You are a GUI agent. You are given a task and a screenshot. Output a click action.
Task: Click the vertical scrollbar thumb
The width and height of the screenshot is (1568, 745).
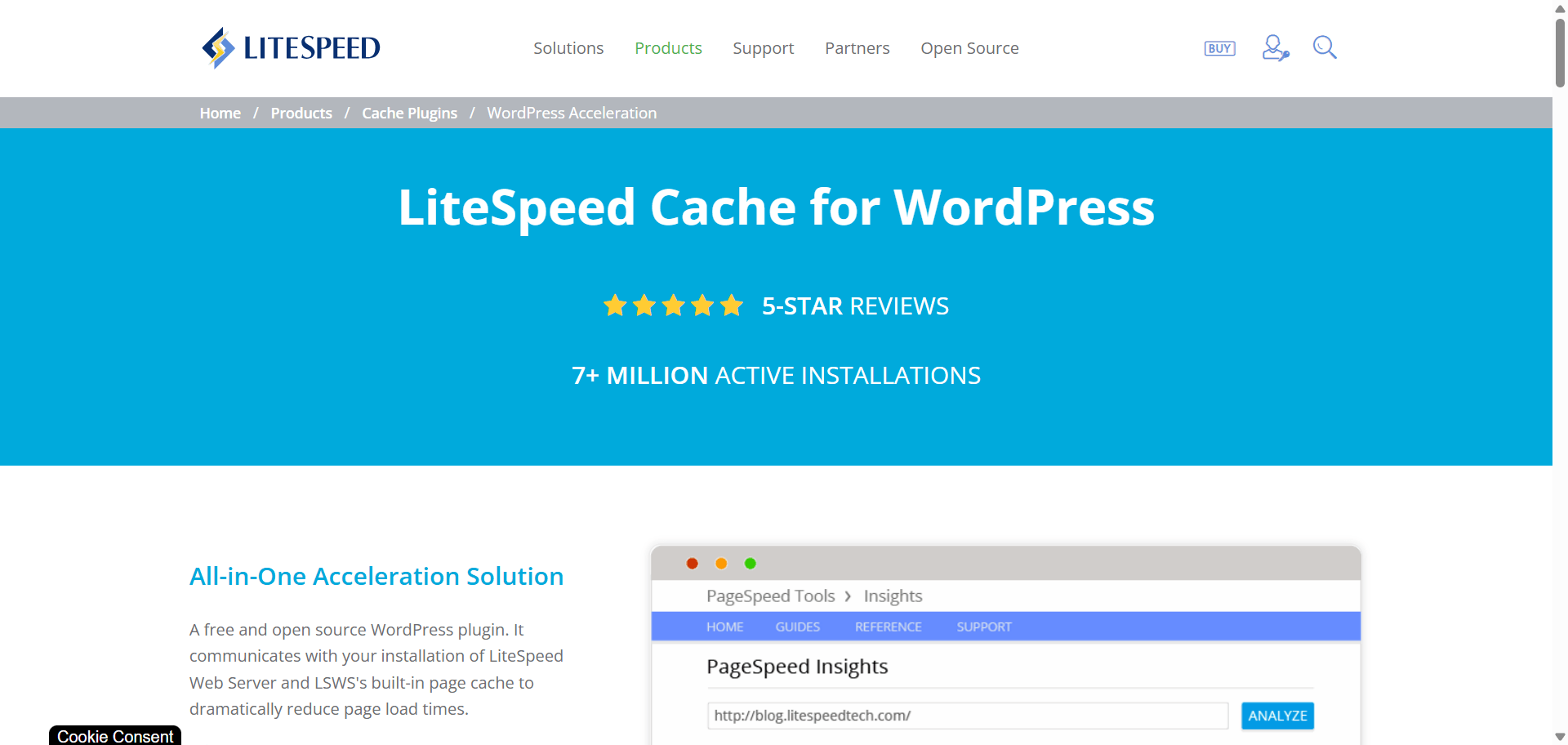coord(1560,51)
